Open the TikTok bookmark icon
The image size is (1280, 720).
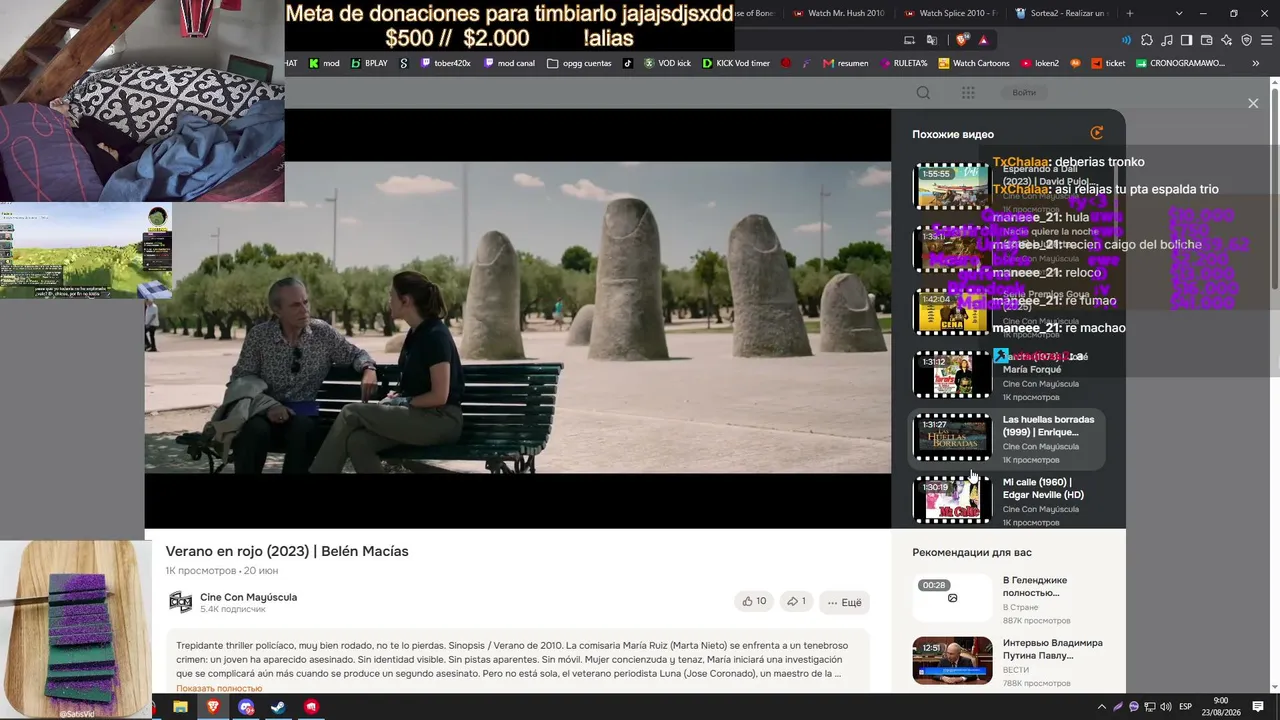pyautogui.click(x=628, y=63)
